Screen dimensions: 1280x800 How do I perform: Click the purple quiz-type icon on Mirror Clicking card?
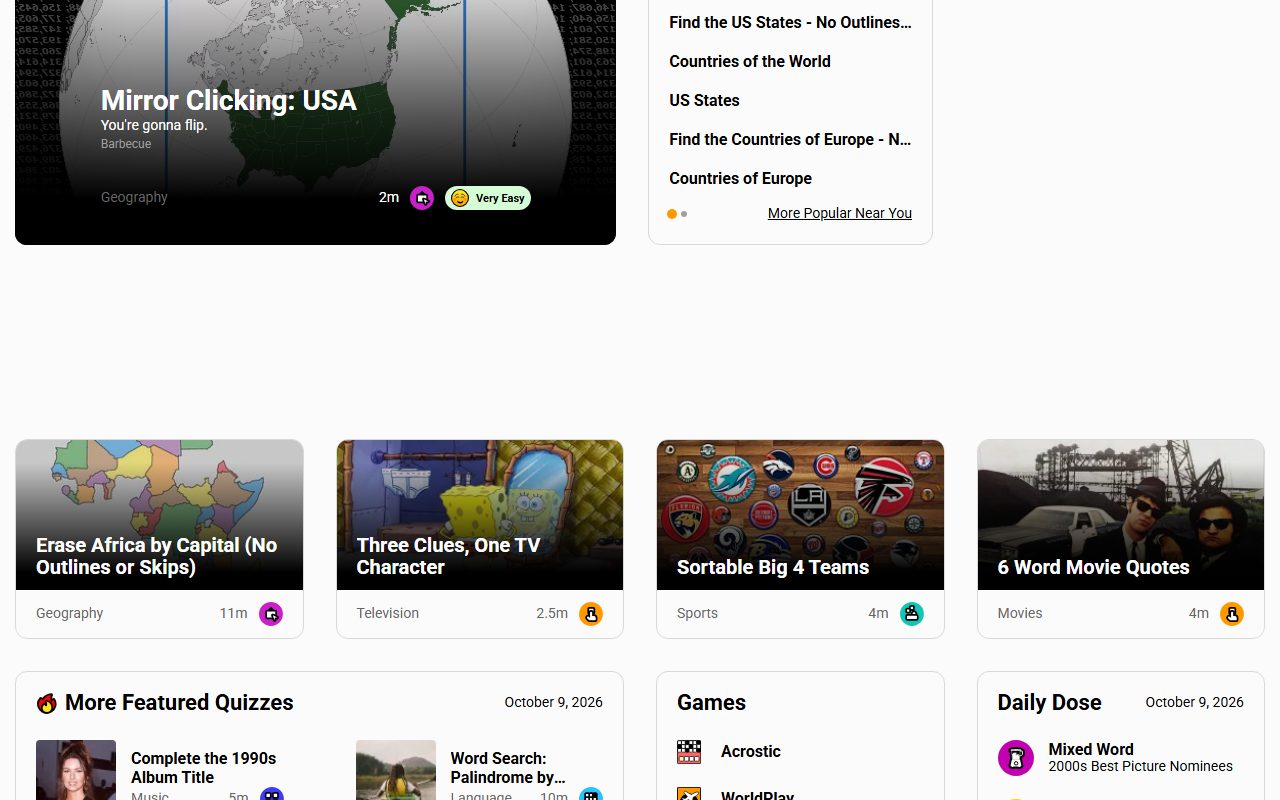click(422, 198)
